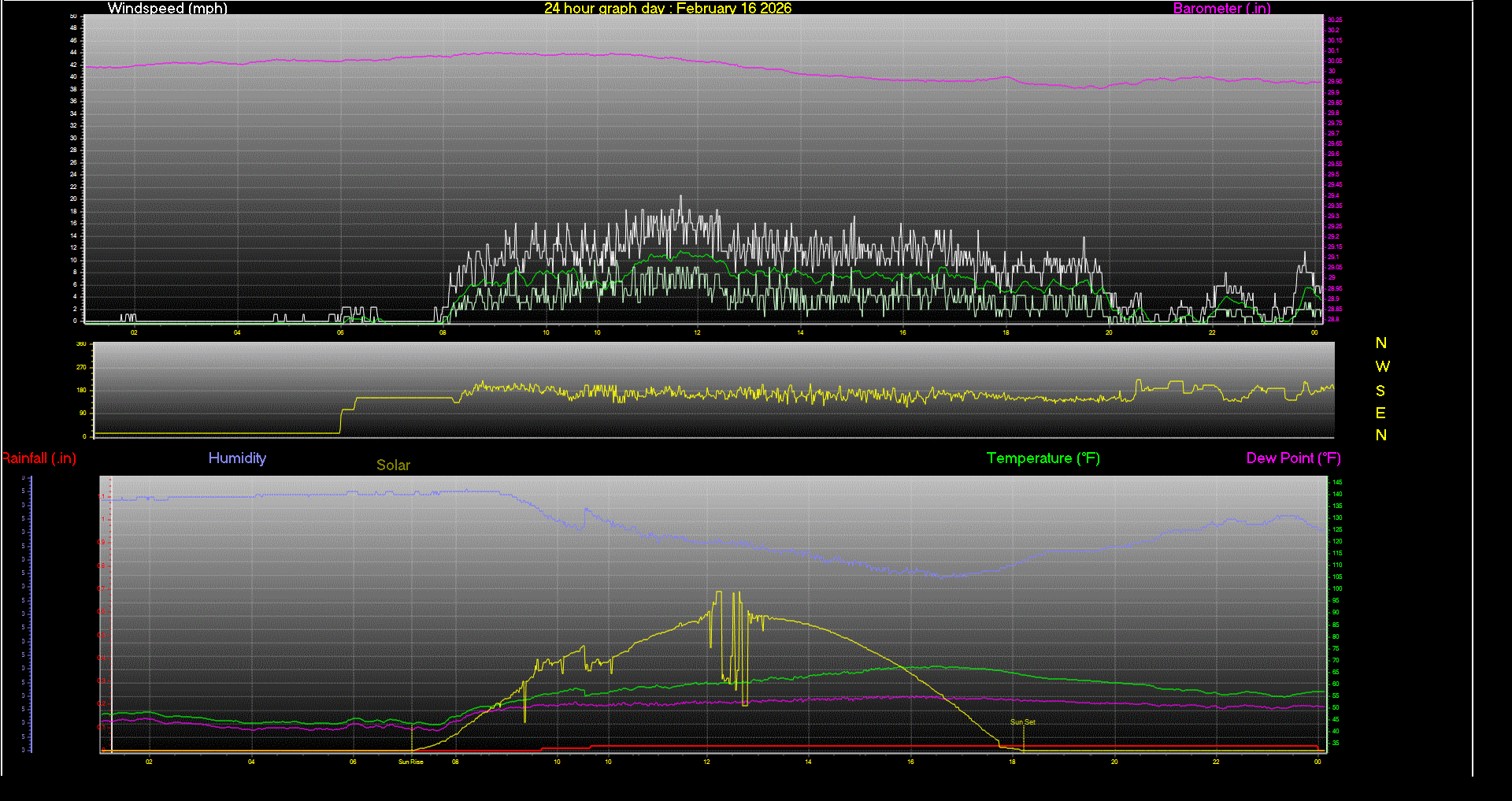Viewport: 1512px width, 801px height.
Task: Select the Rainfall (.in) legend label
Action: pyautogui.click(x=39, y=458)
